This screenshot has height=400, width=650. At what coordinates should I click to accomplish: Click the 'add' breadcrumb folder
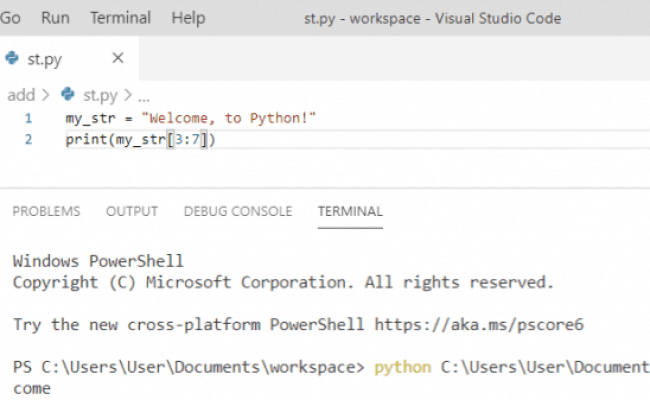(21, 95)
